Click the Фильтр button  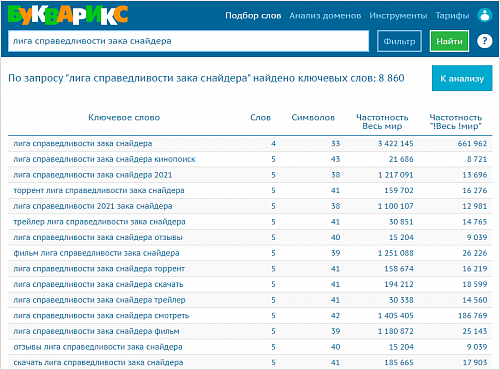click(399, 41)
